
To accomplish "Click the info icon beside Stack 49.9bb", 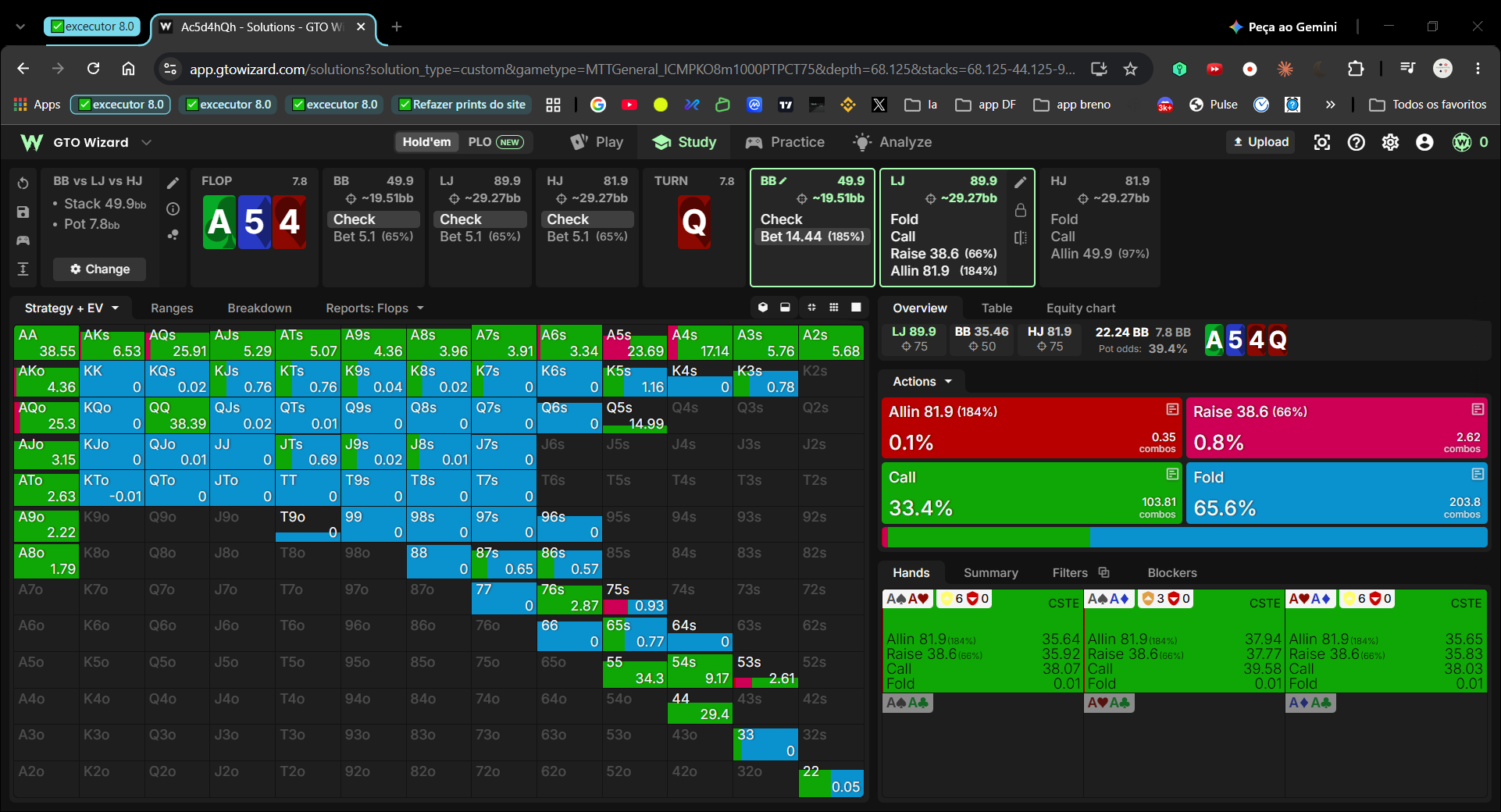I will [x=173, y=209].
